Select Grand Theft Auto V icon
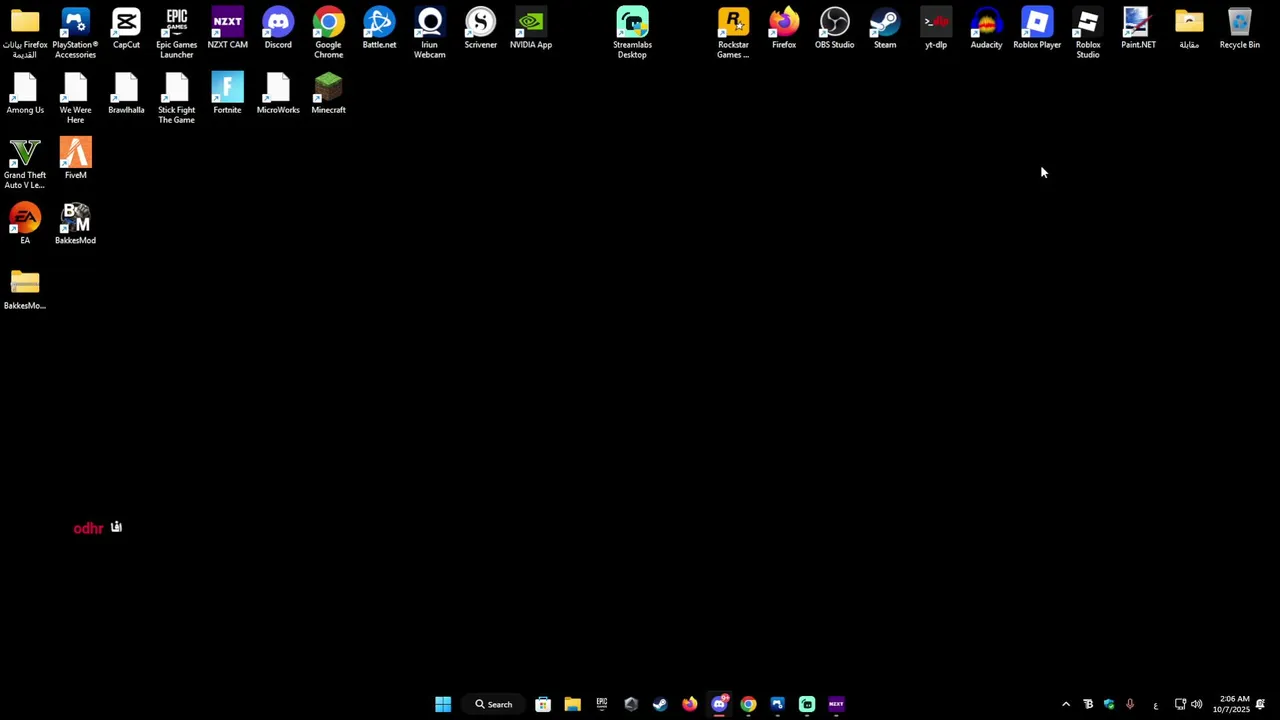The image size is (1280, 720). [x=25, y=164]
